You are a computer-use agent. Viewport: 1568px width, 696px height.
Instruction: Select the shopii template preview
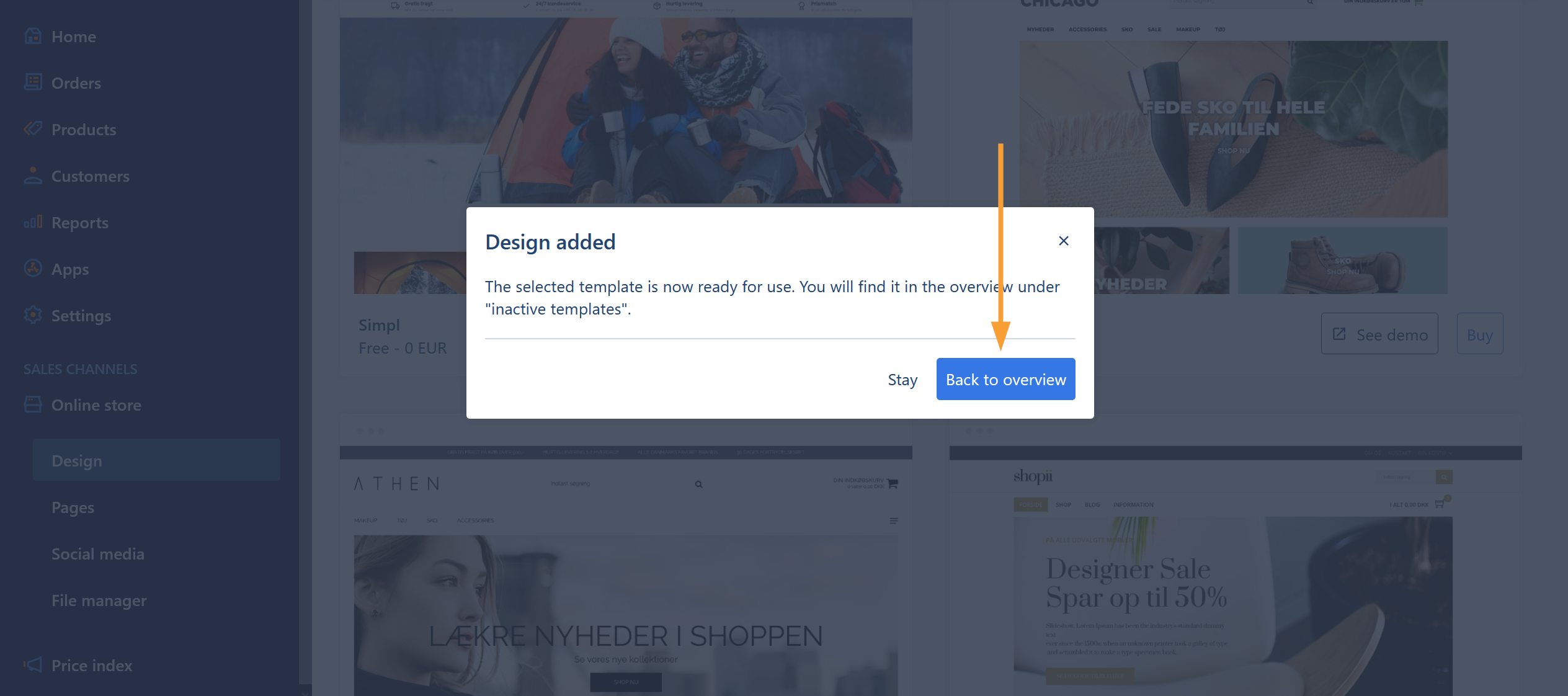tap(1235, 571)
